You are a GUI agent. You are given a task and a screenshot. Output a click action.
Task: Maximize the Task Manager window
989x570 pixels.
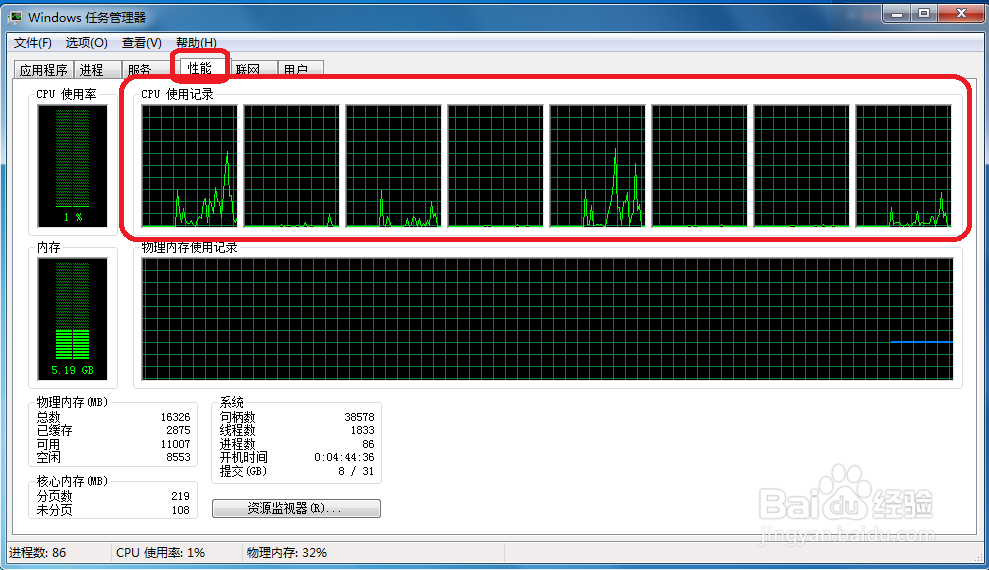coord(924,13)
